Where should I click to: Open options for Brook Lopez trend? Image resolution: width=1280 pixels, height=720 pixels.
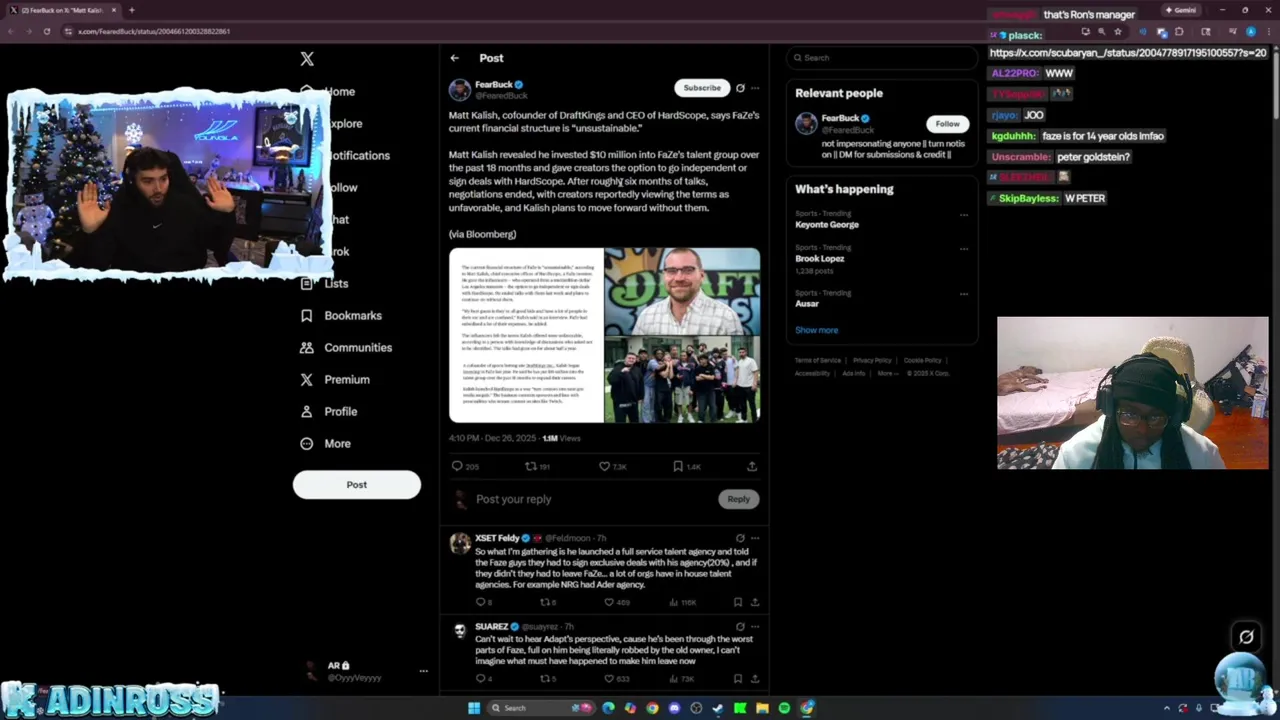point(964,249)
